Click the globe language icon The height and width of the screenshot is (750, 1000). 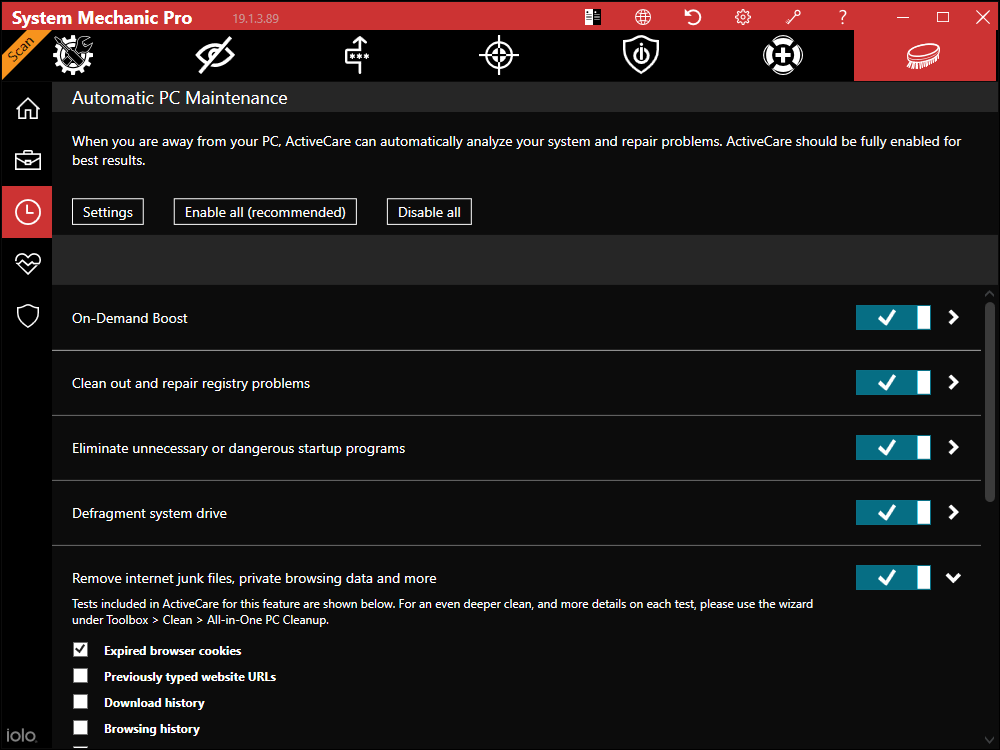(x=643, y=17)
